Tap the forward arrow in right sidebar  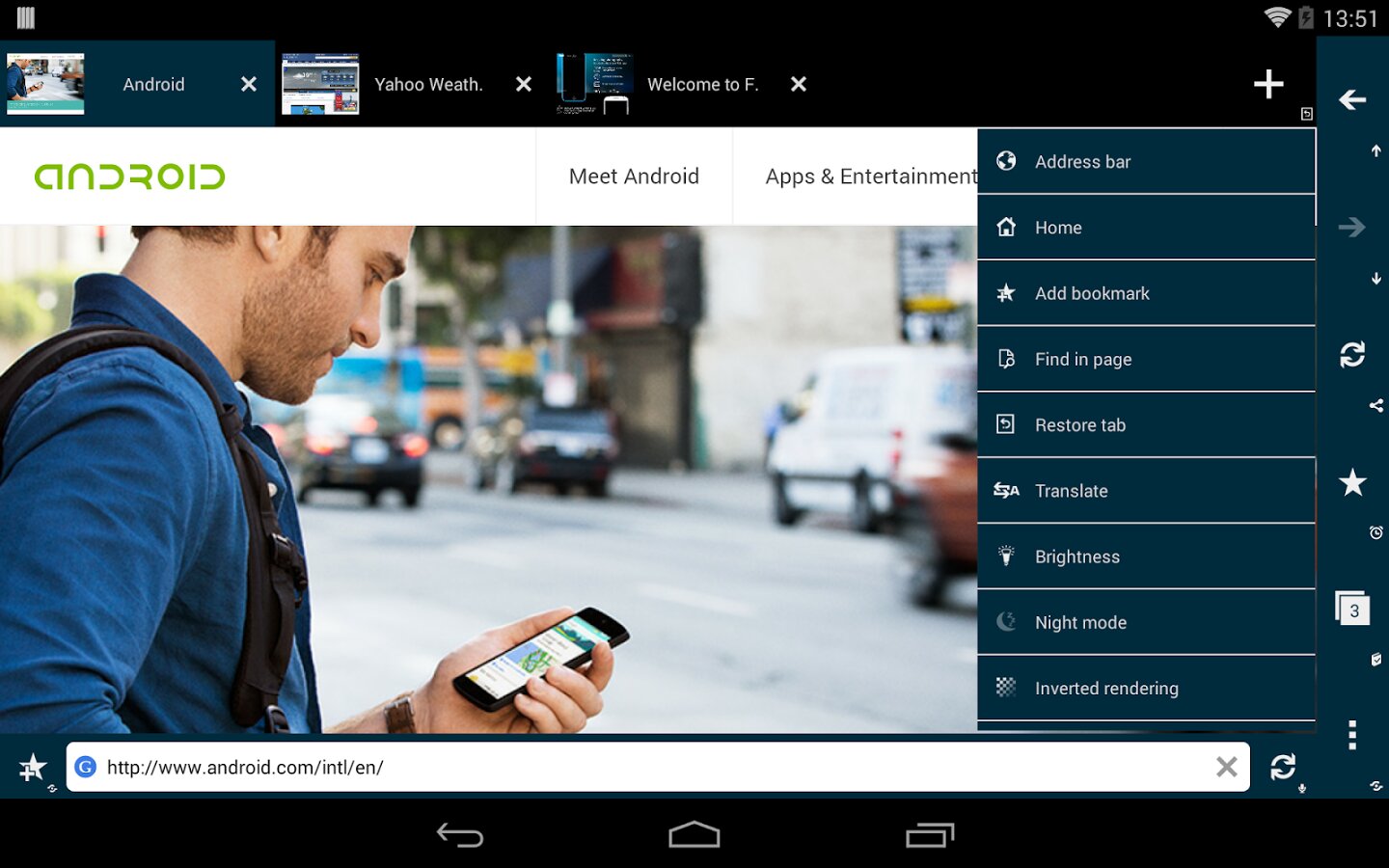[1351, 227]
